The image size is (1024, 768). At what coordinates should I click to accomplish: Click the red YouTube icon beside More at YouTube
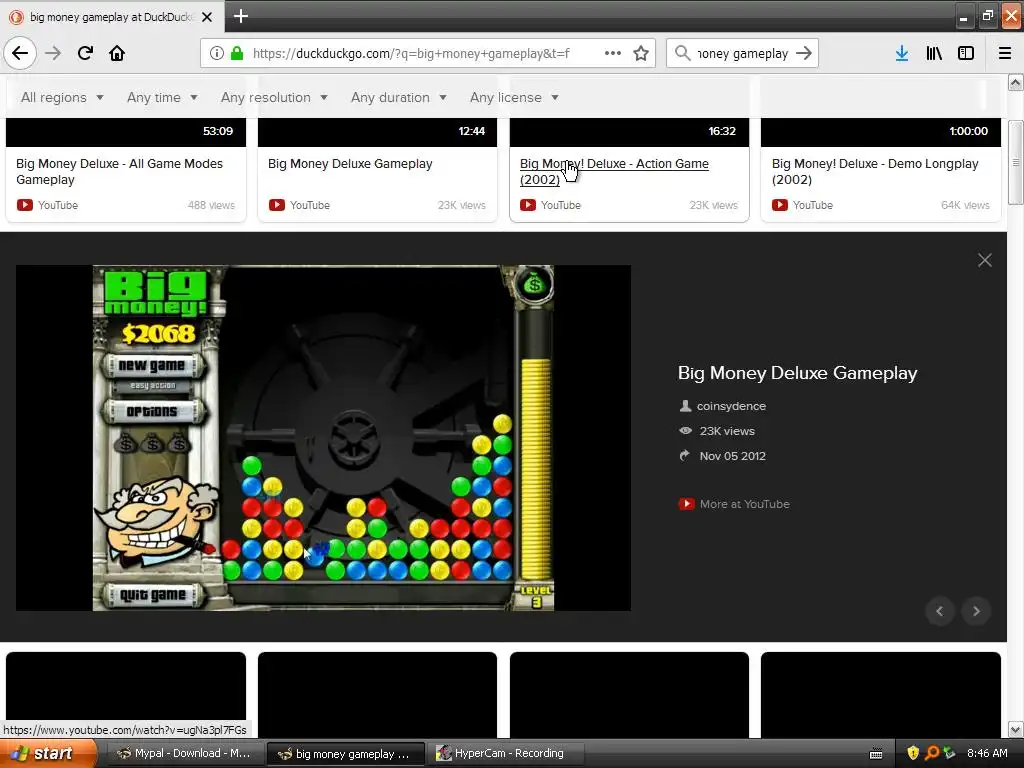pyautogui.click(x=686, y=504)
